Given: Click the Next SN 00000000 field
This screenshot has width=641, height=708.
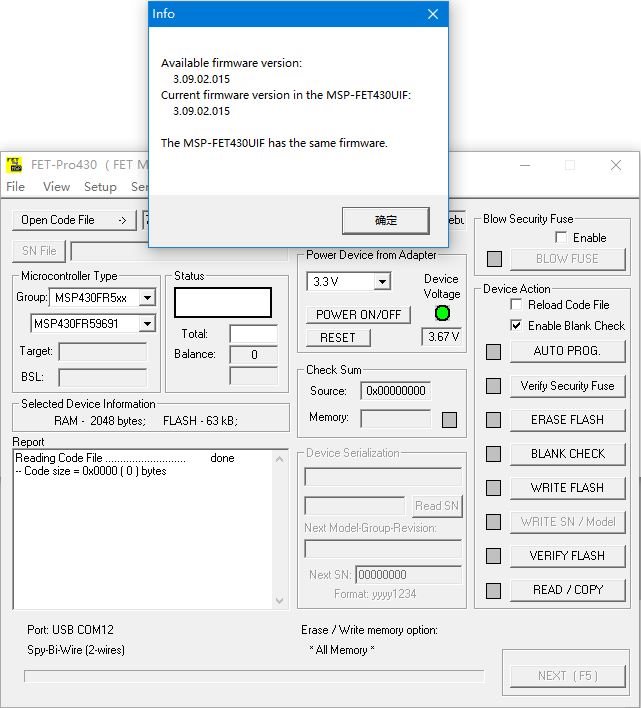Looking at the screenshot, I should [x=409, y=575].
